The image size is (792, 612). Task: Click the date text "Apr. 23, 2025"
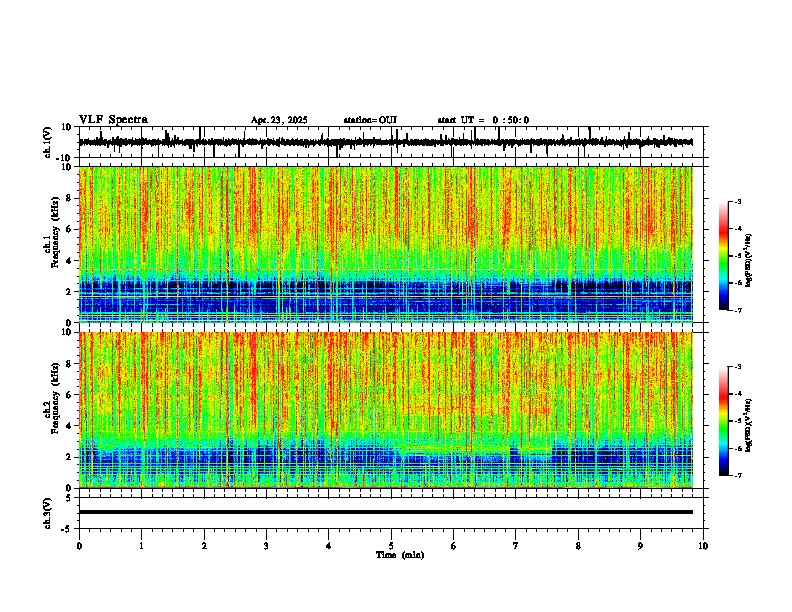pos(279,120)
